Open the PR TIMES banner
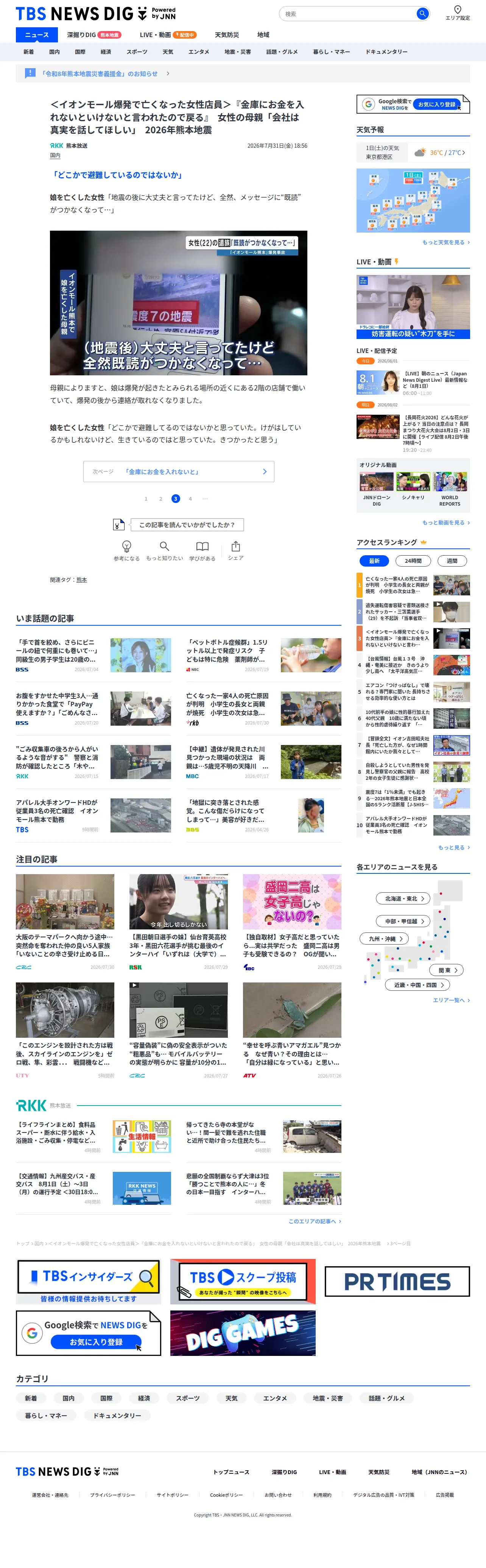 (x=397, y=1281)
